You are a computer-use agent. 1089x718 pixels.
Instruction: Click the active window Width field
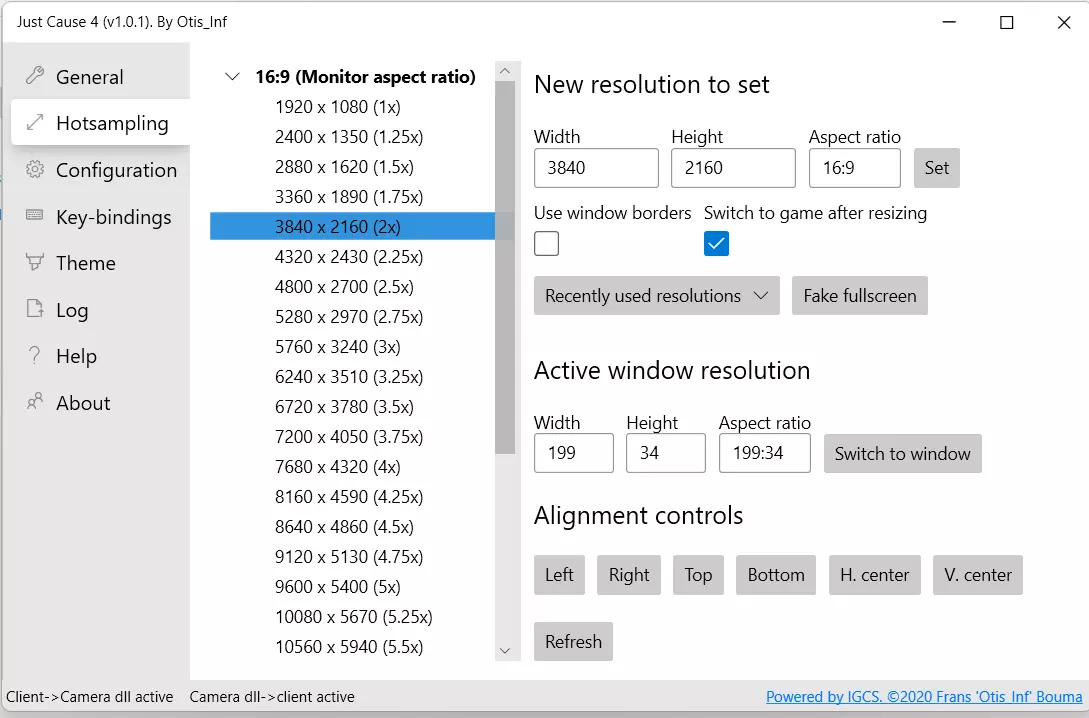point(574,453)
